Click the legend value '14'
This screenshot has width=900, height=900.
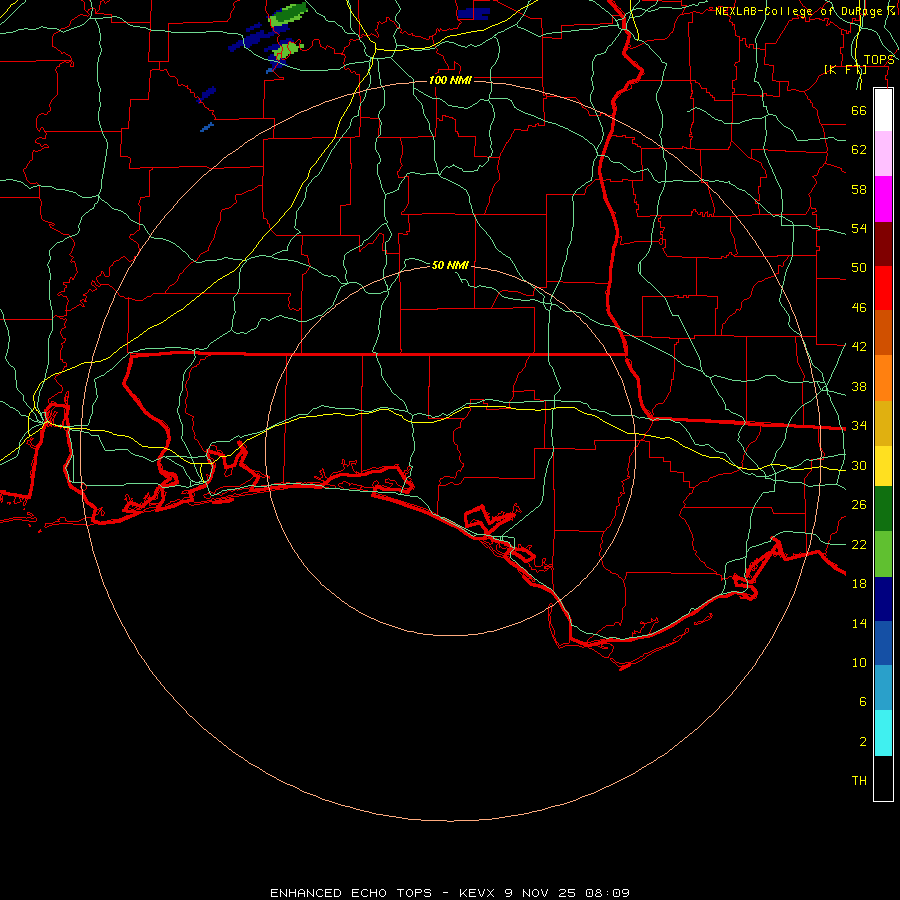859,623
